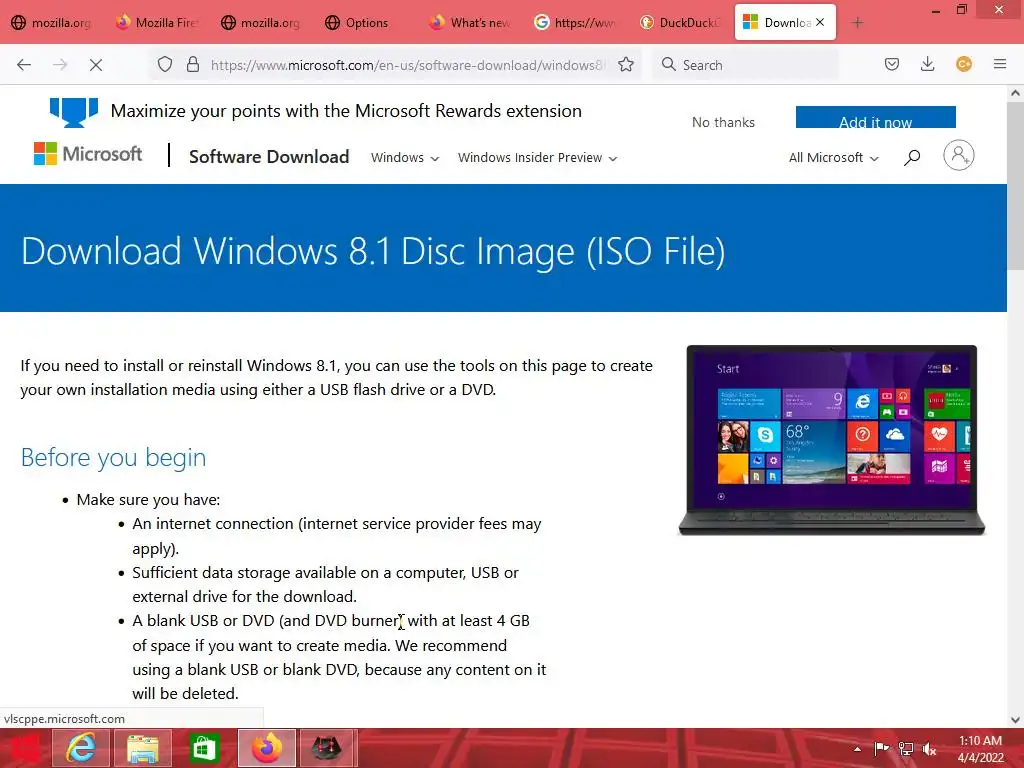Show hidden system tray icons
The width and height of the screenshot is (1024, 768).
(x=857, y=749)
